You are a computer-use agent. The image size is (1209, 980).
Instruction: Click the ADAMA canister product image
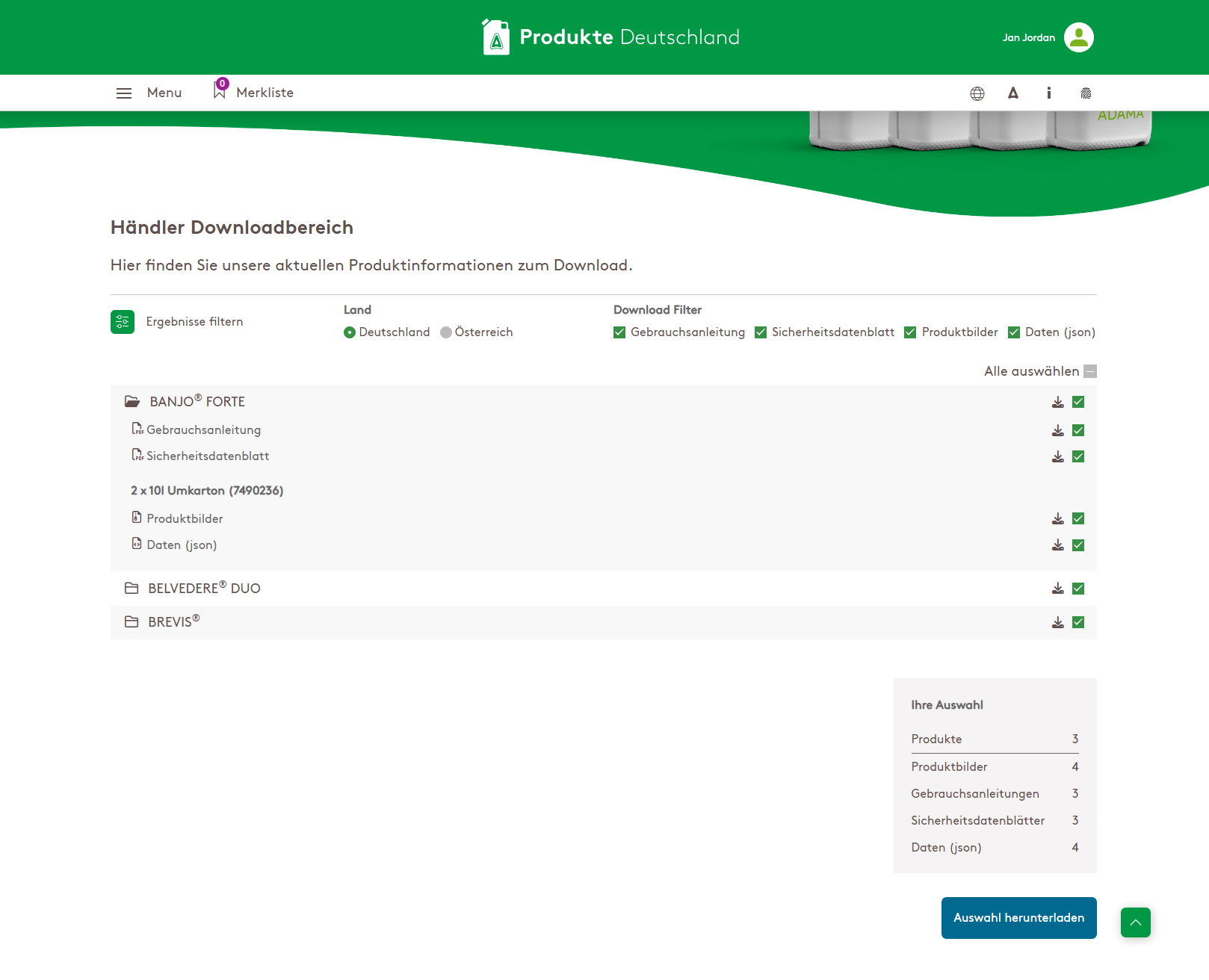coord(980,130)
